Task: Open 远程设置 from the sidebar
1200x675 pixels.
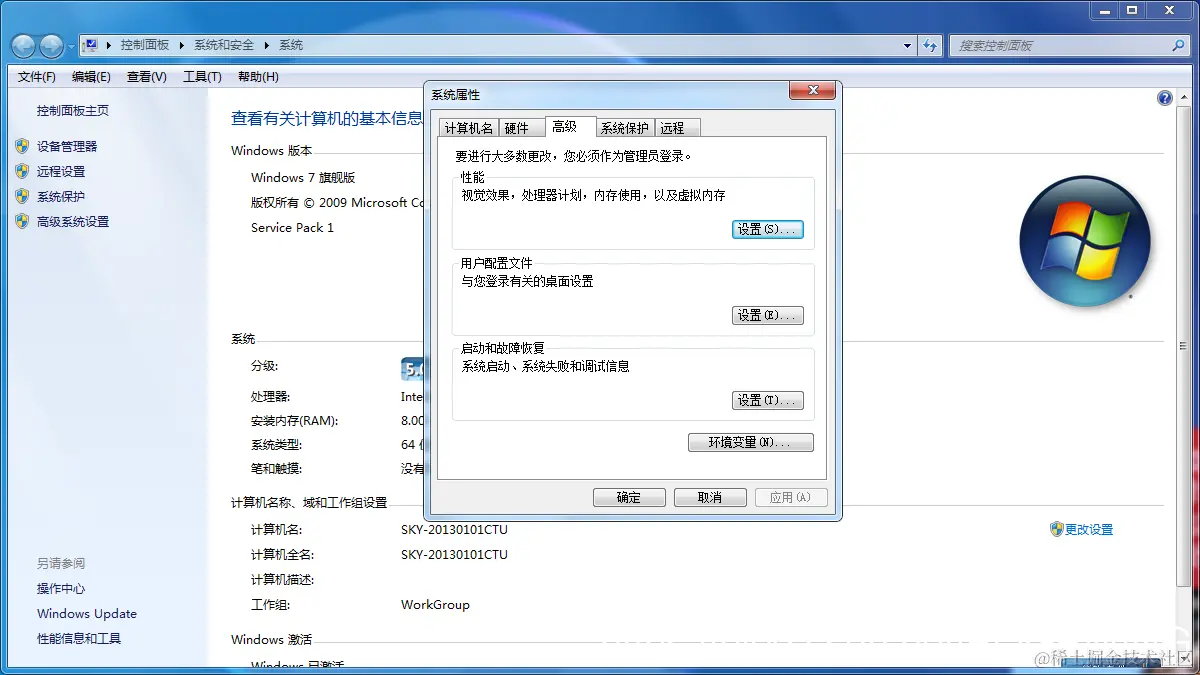Action: tap(61, 171)
